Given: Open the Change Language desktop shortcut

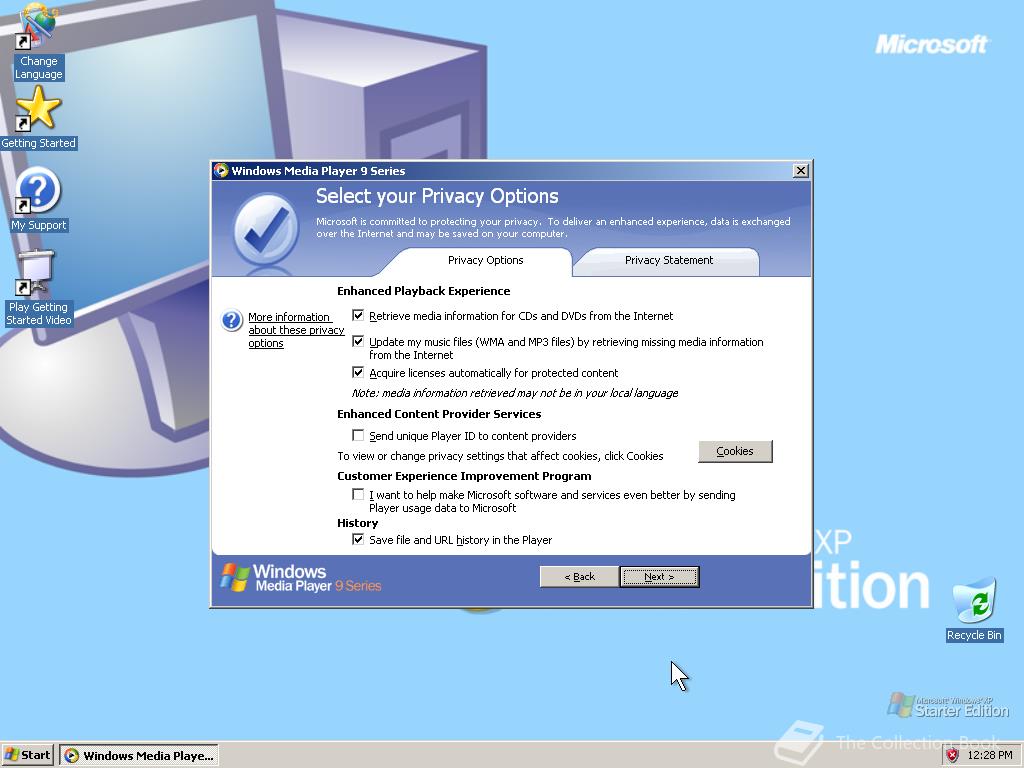Looking at the screenshot, I should pos(38,41).
